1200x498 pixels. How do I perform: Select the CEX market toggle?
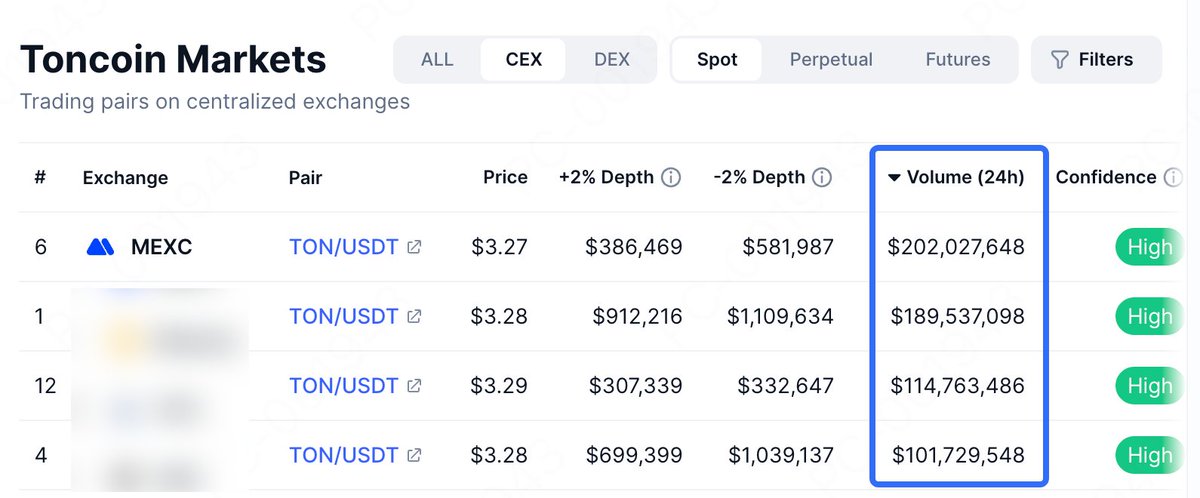[524, 59]
